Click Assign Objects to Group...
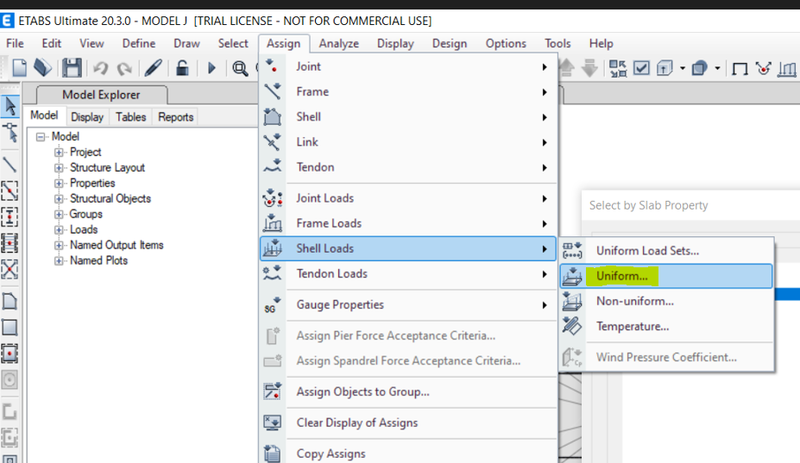This screenshot has height=463, width=800. (408, 392)
